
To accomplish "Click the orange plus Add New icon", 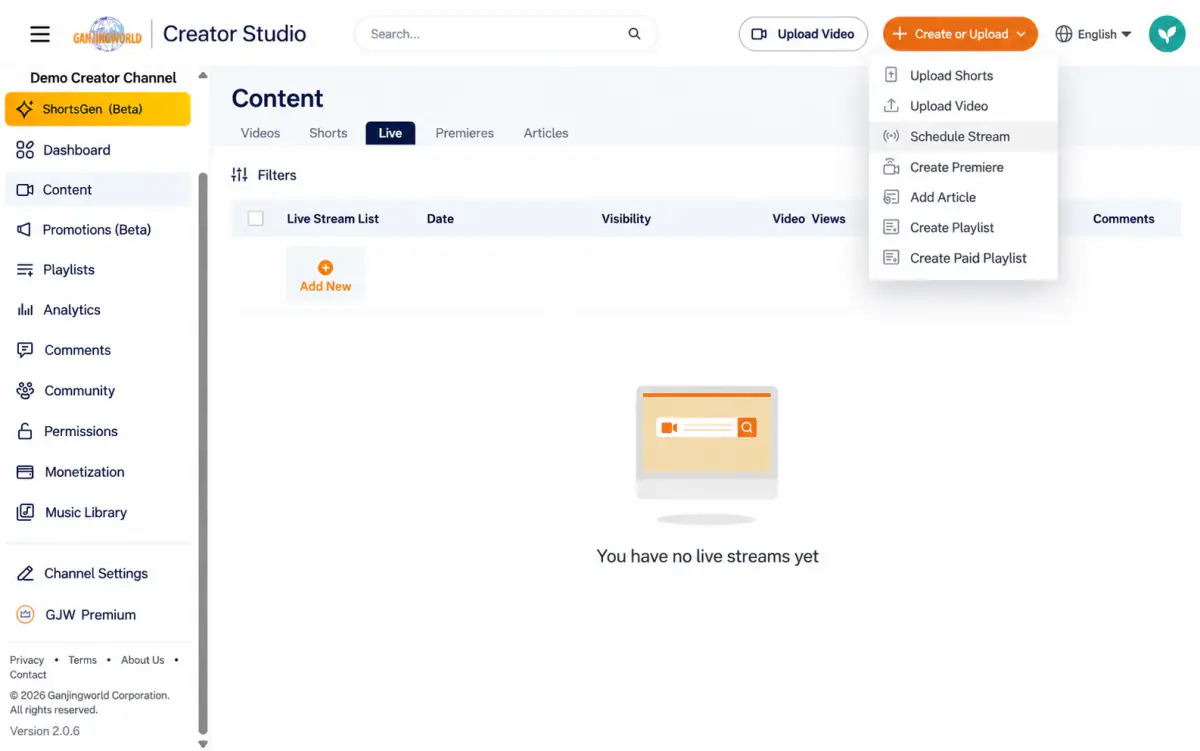I will pyautogui.click(x=325, y=268).
